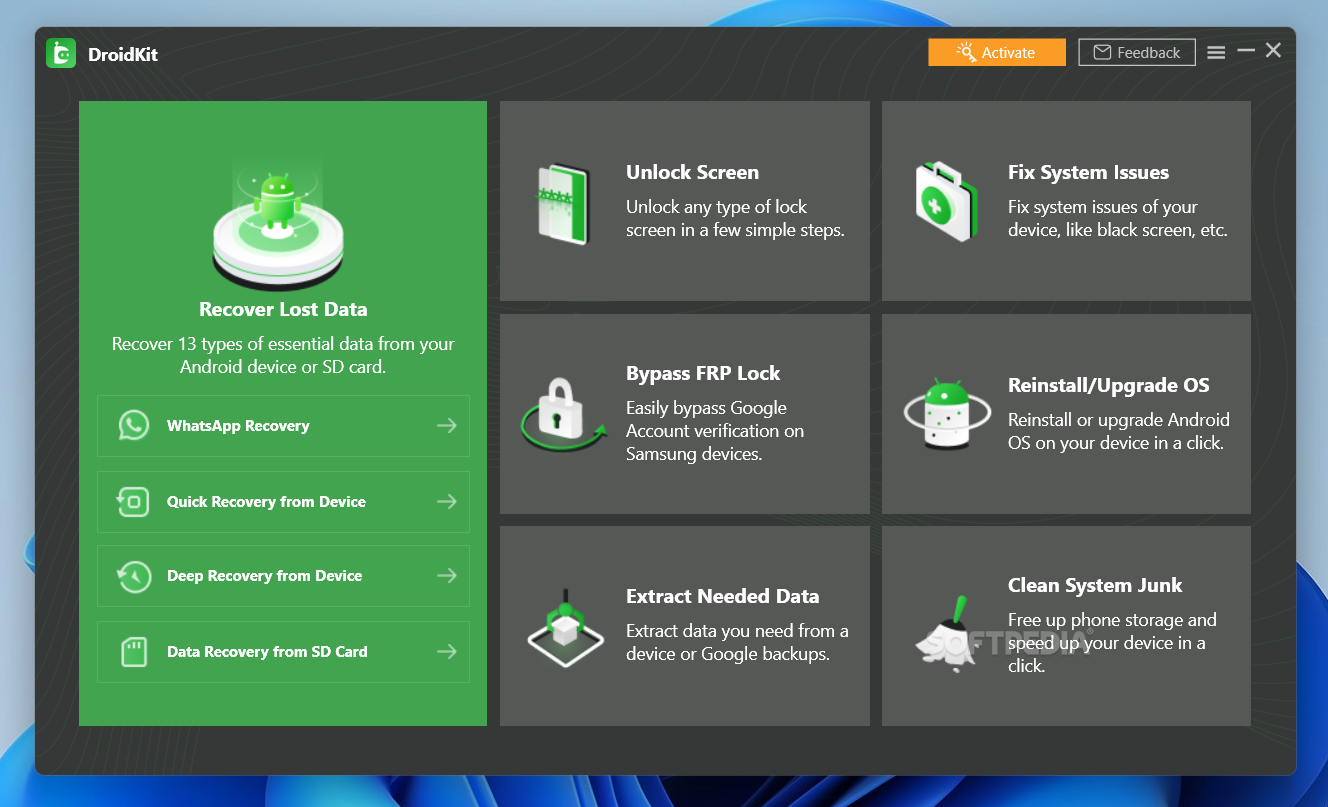
Task: Click the Extract Needed Data claw icon
Action: (x=565, y=628)
